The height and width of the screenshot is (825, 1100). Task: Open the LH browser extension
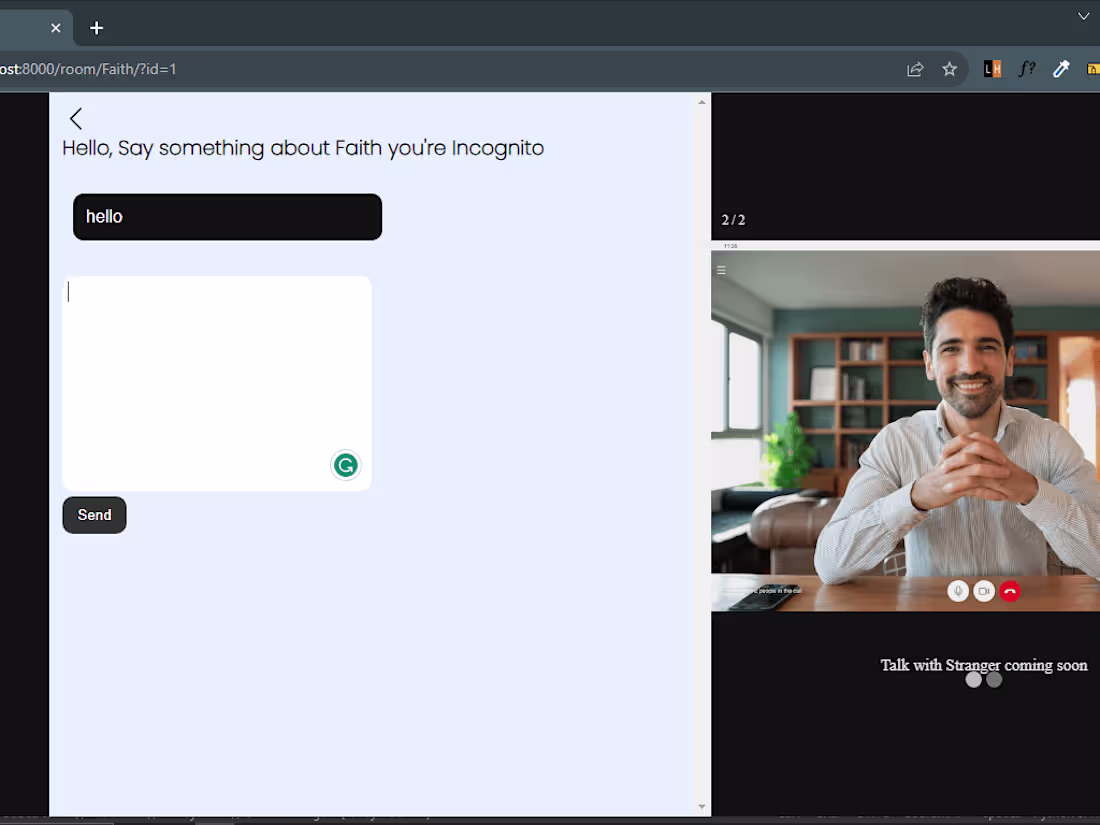tap(992, 69)
